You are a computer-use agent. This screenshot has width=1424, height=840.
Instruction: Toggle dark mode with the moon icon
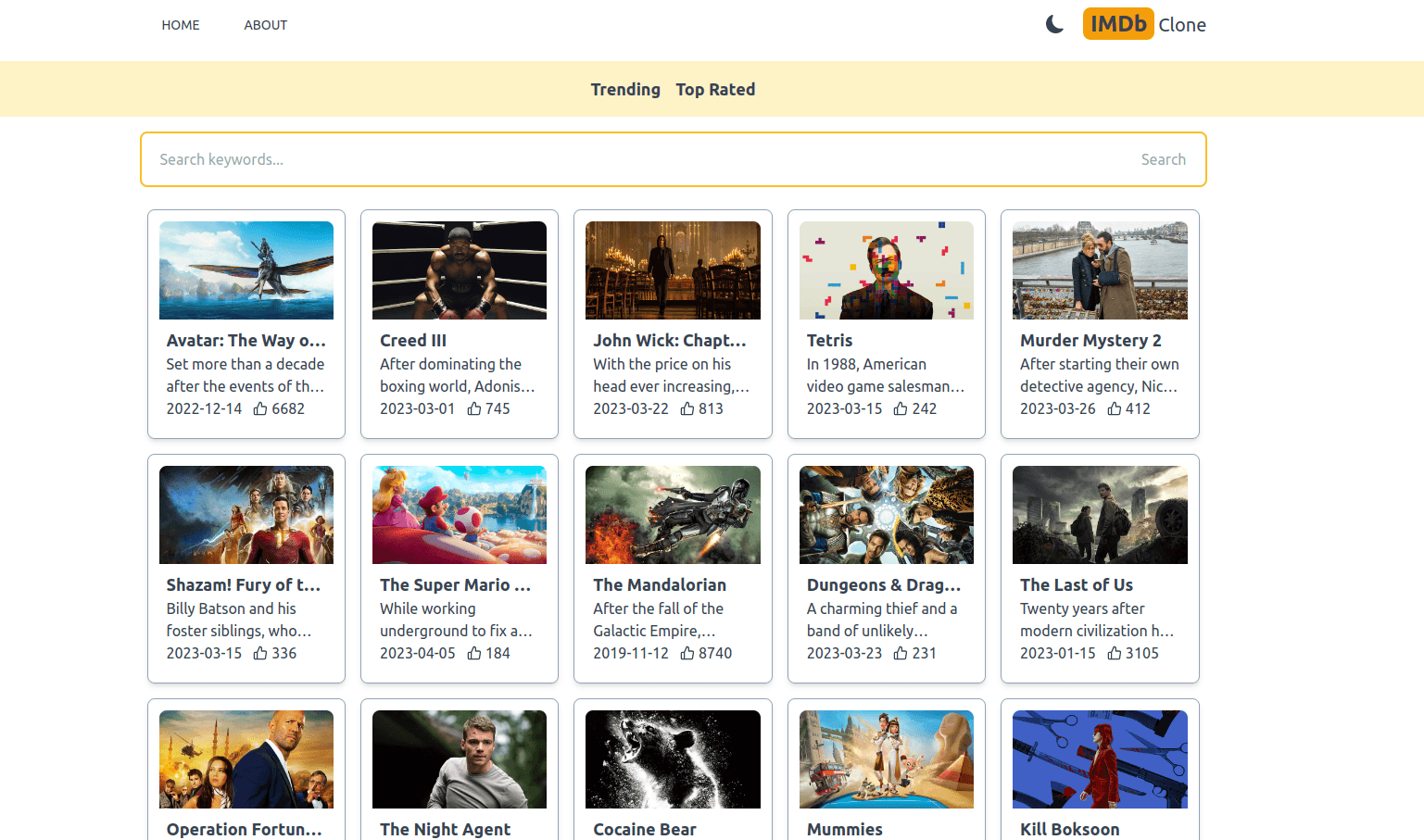(x=1054, y=24)
